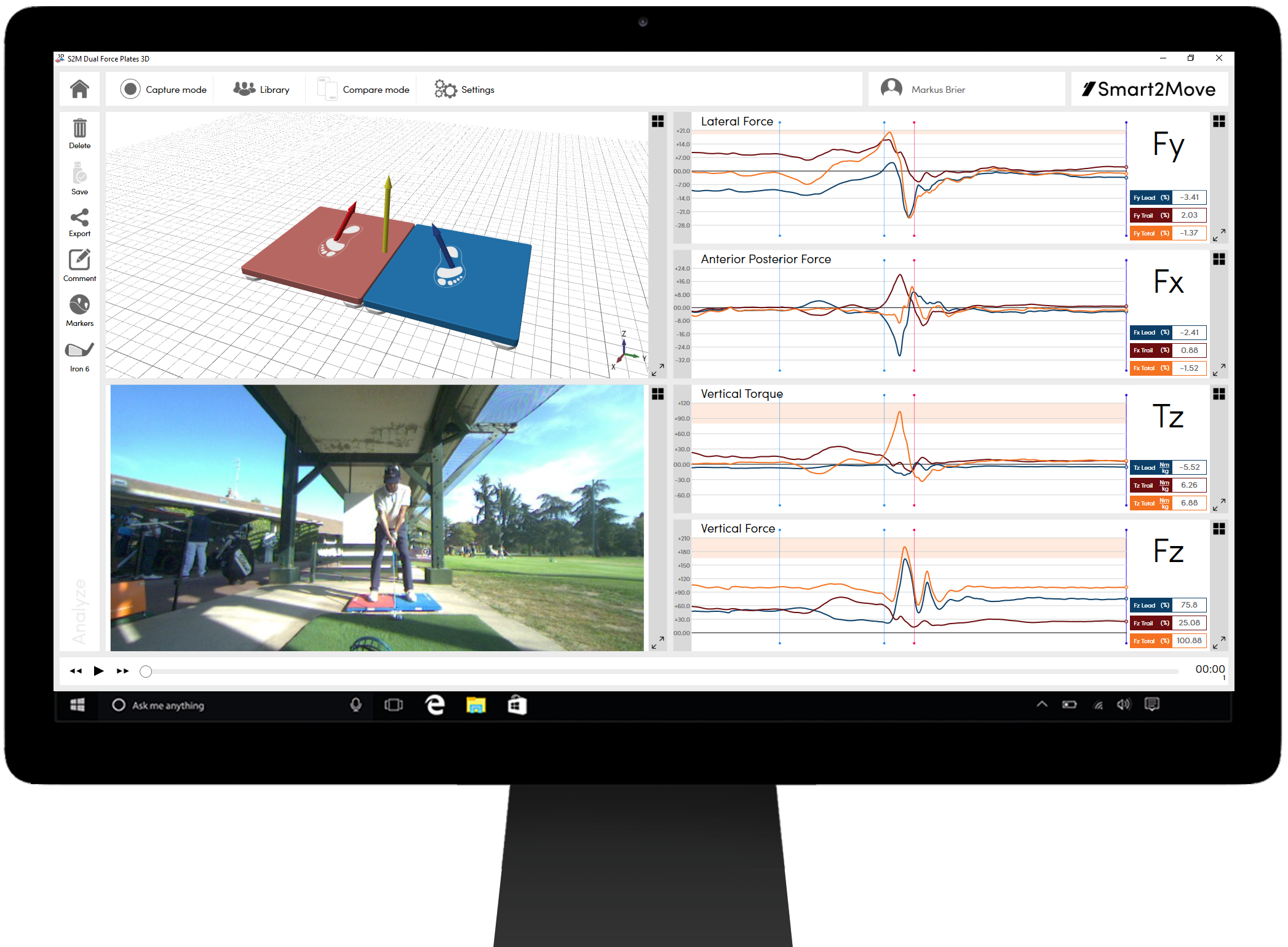Switch to Capture mode
Screen dimensions: 1288x947
164,90
